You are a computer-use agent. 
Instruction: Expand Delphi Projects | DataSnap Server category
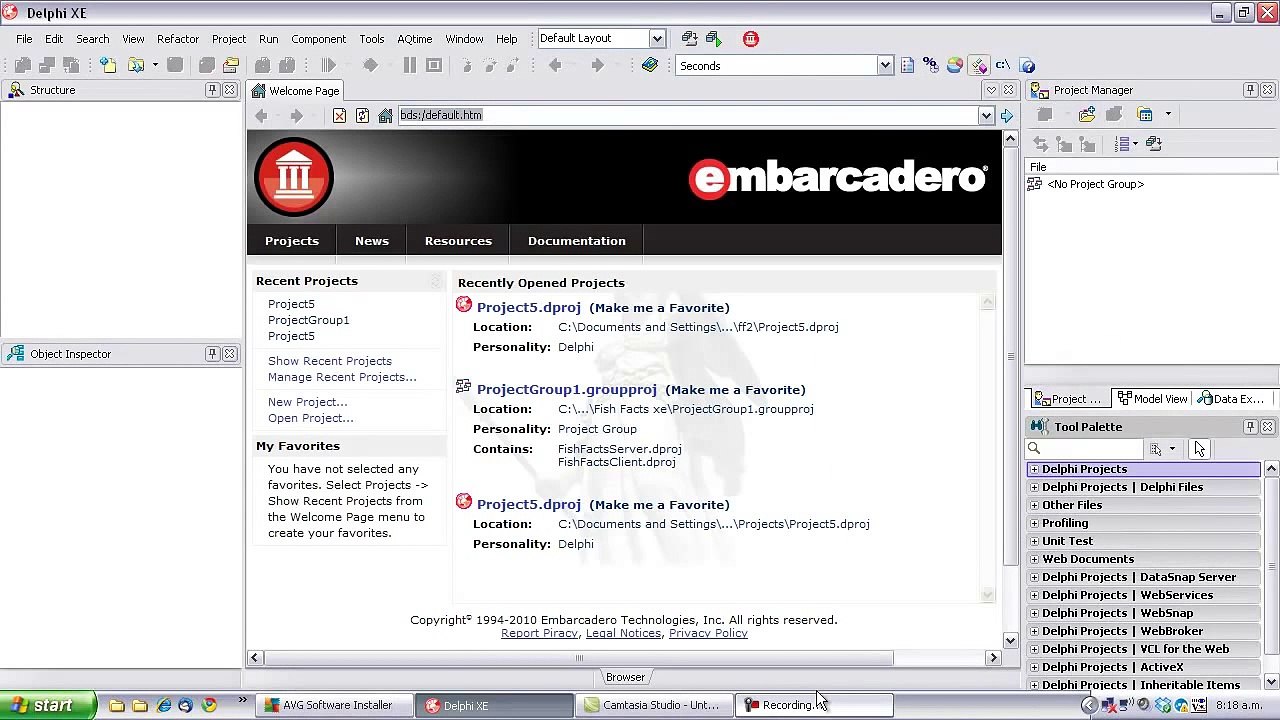[1034, 577]
